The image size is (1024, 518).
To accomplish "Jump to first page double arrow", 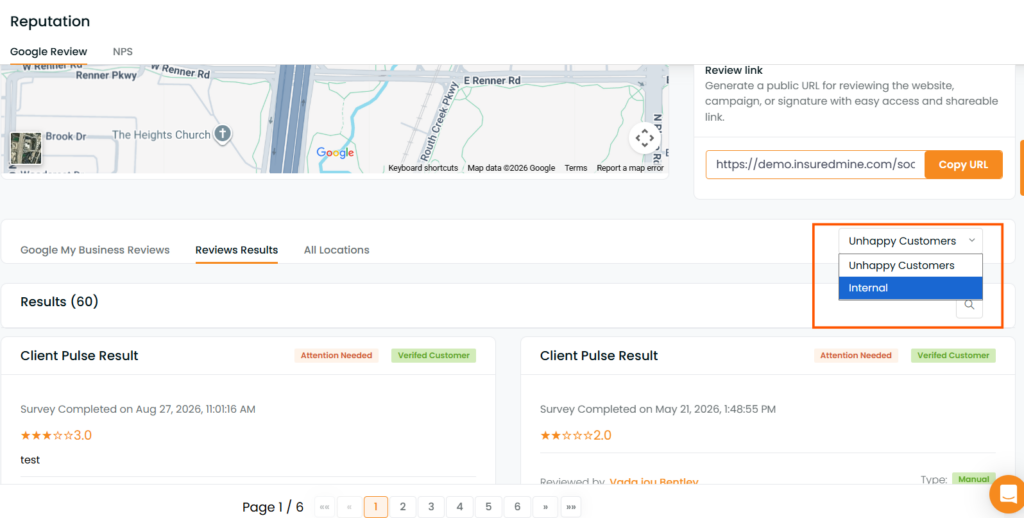I will (x=325, y=507).
